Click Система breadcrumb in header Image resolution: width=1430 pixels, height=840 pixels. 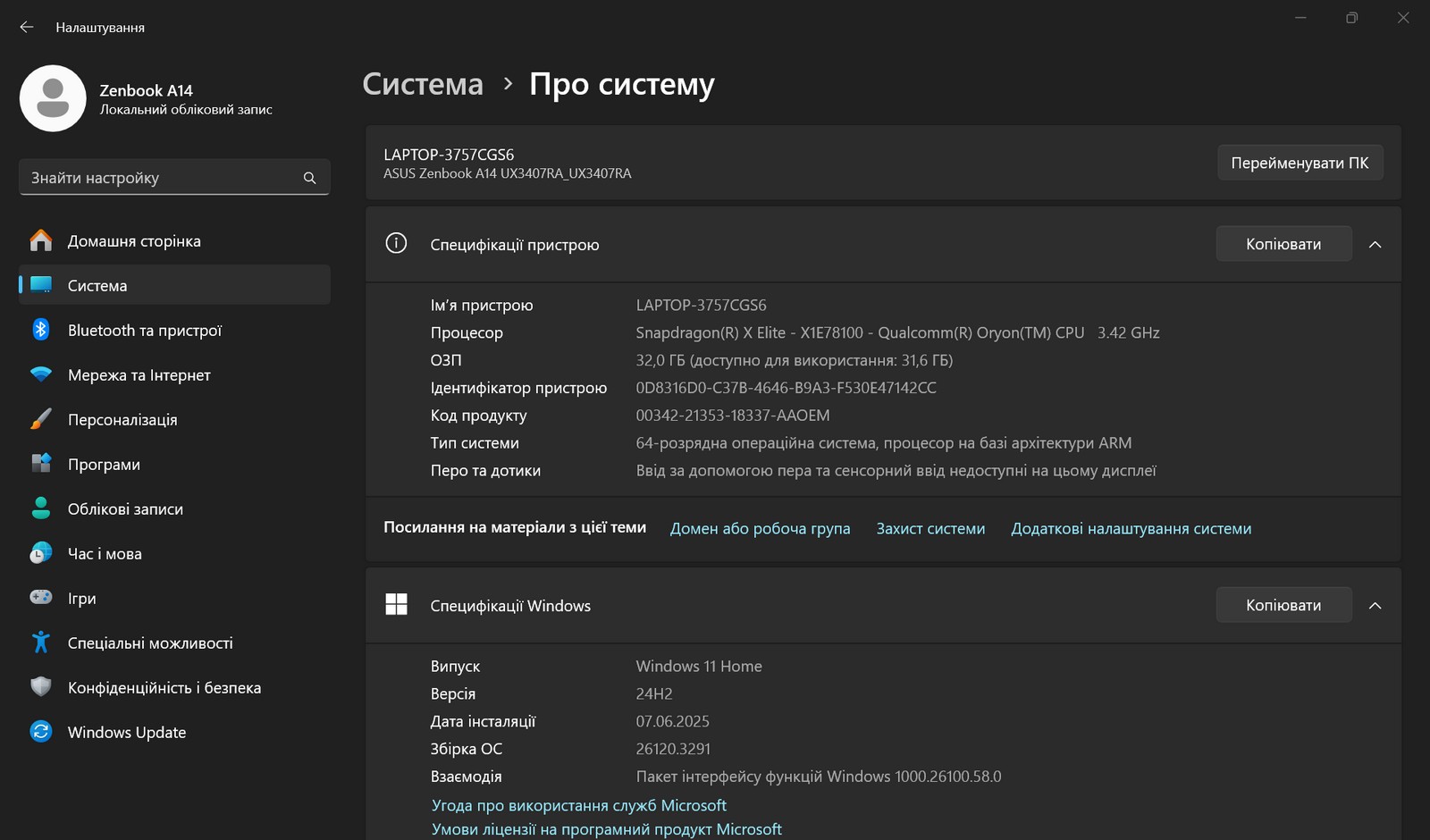click(423, 84)
